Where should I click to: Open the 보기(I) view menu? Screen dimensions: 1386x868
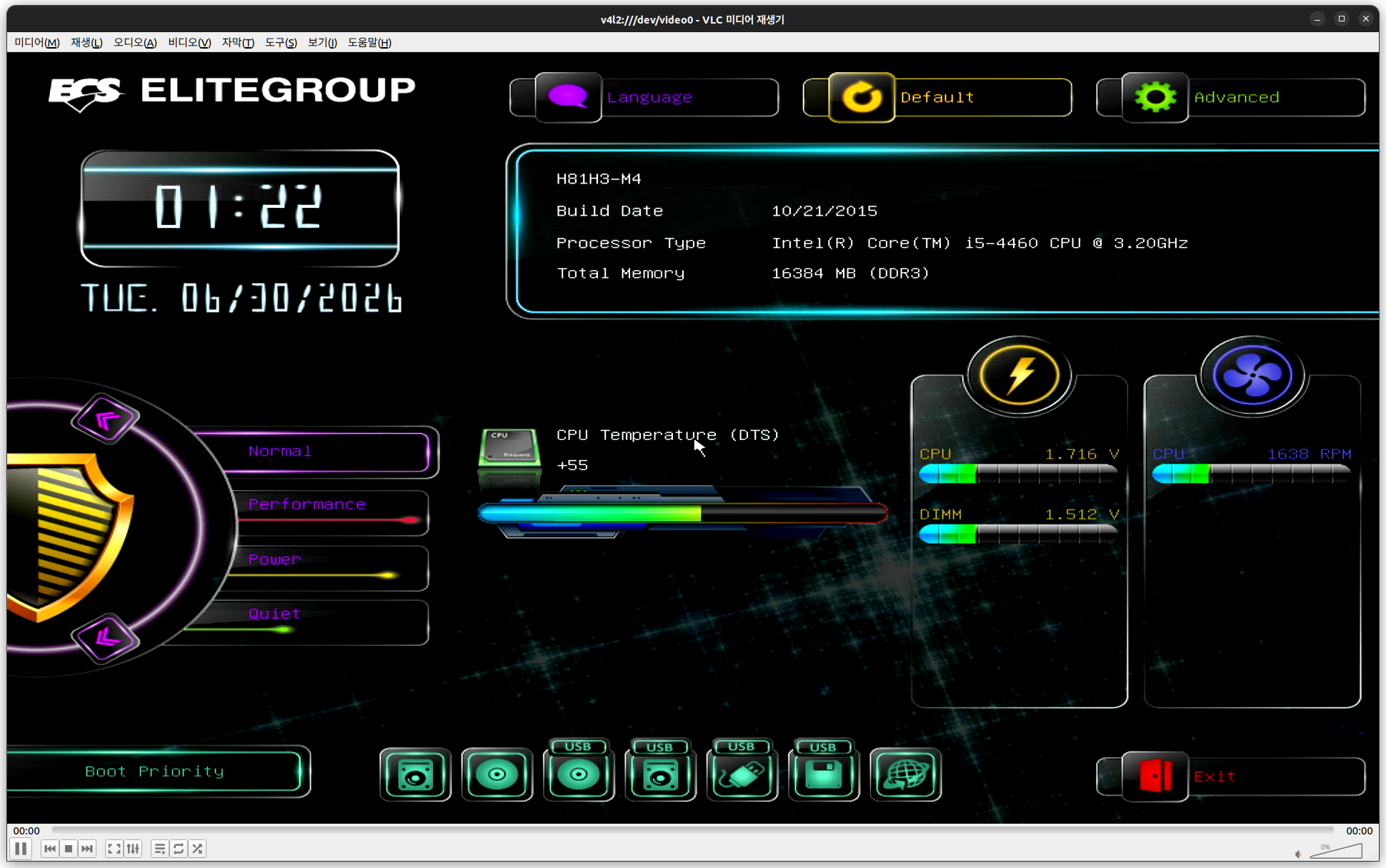coord(322,42)
